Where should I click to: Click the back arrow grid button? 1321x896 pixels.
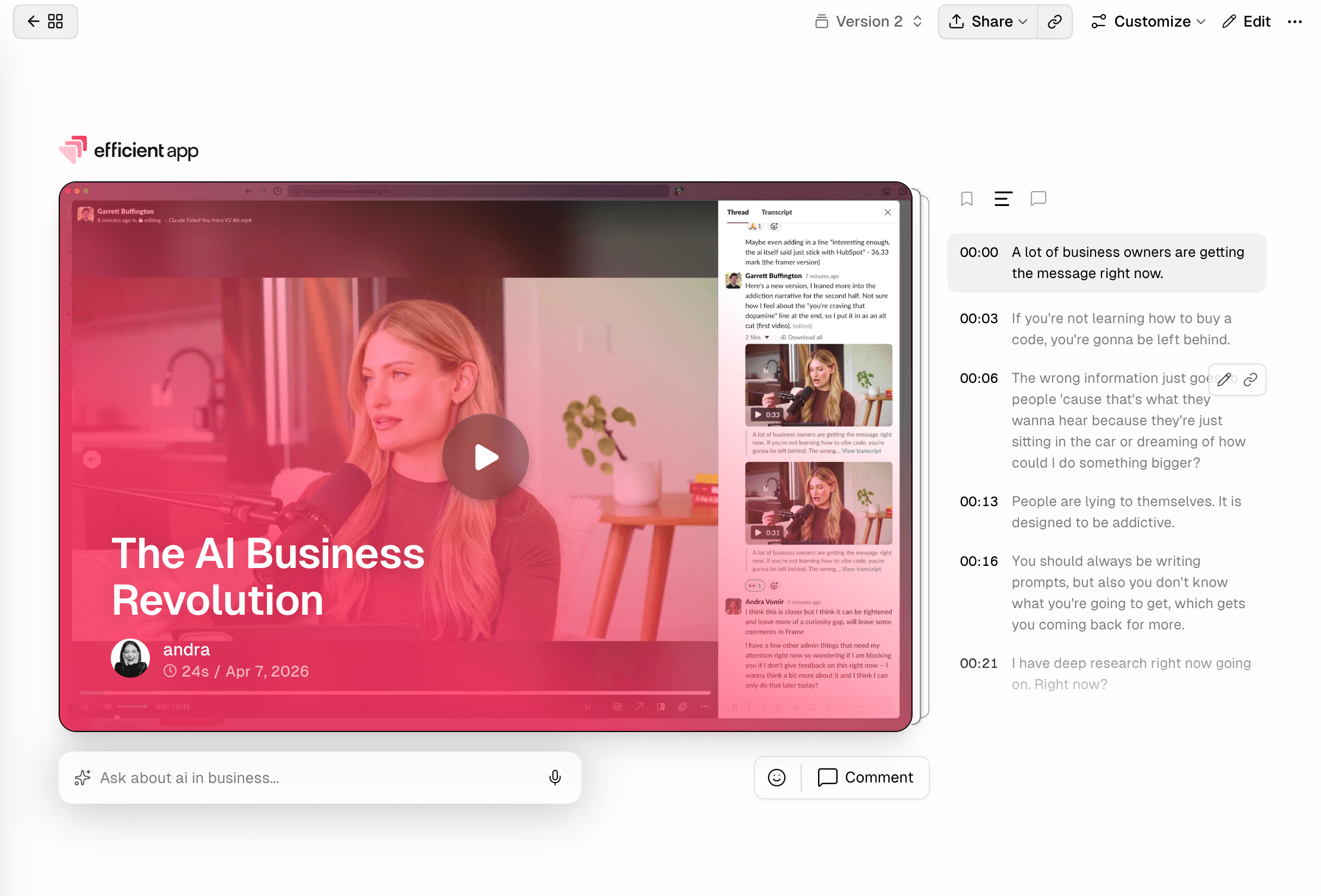pos(45,22)
